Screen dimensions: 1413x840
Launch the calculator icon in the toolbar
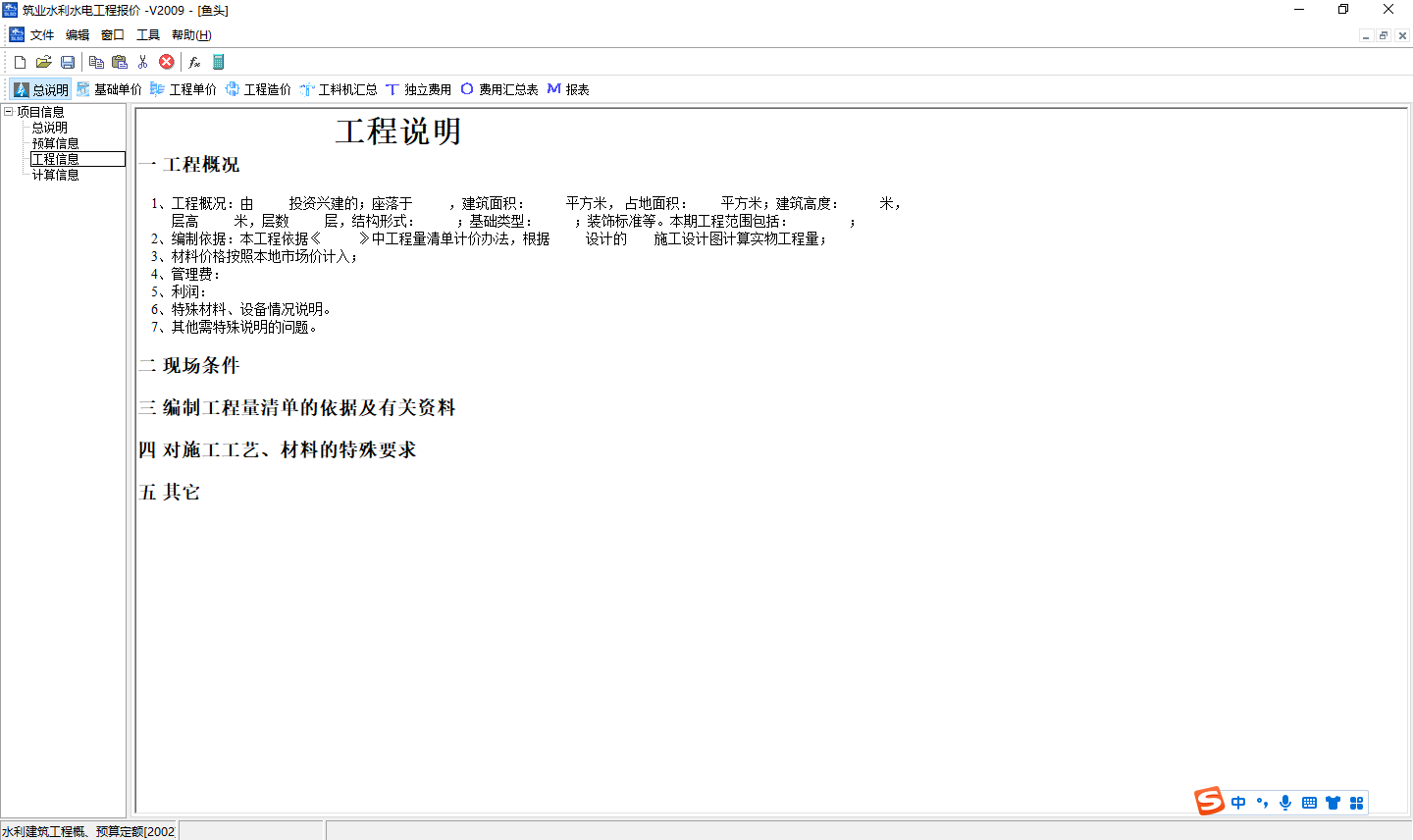point(218,62)
